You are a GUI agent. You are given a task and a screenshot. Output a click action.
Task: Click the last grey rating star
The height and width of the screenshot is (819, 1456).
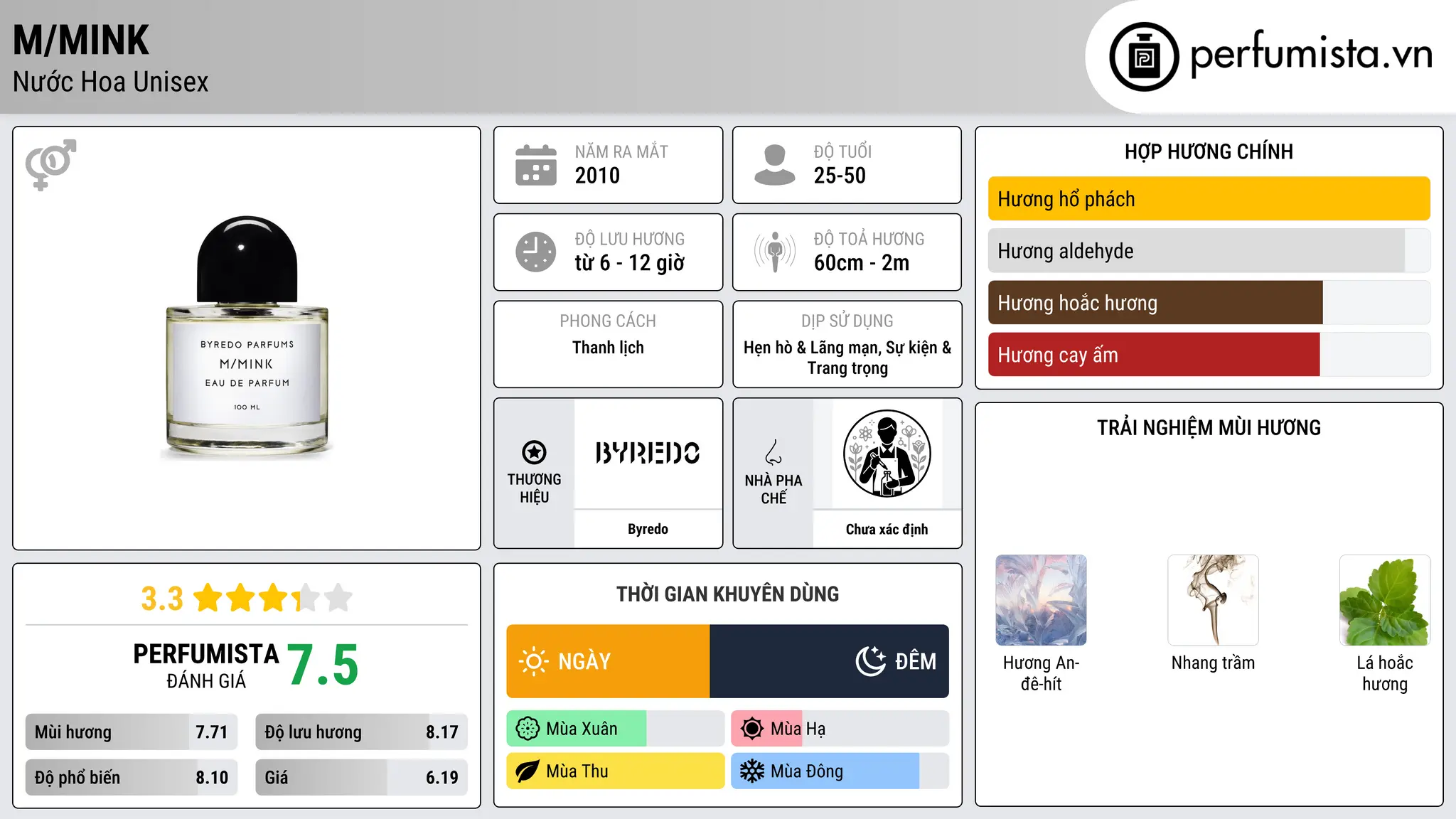click(338, 598)
